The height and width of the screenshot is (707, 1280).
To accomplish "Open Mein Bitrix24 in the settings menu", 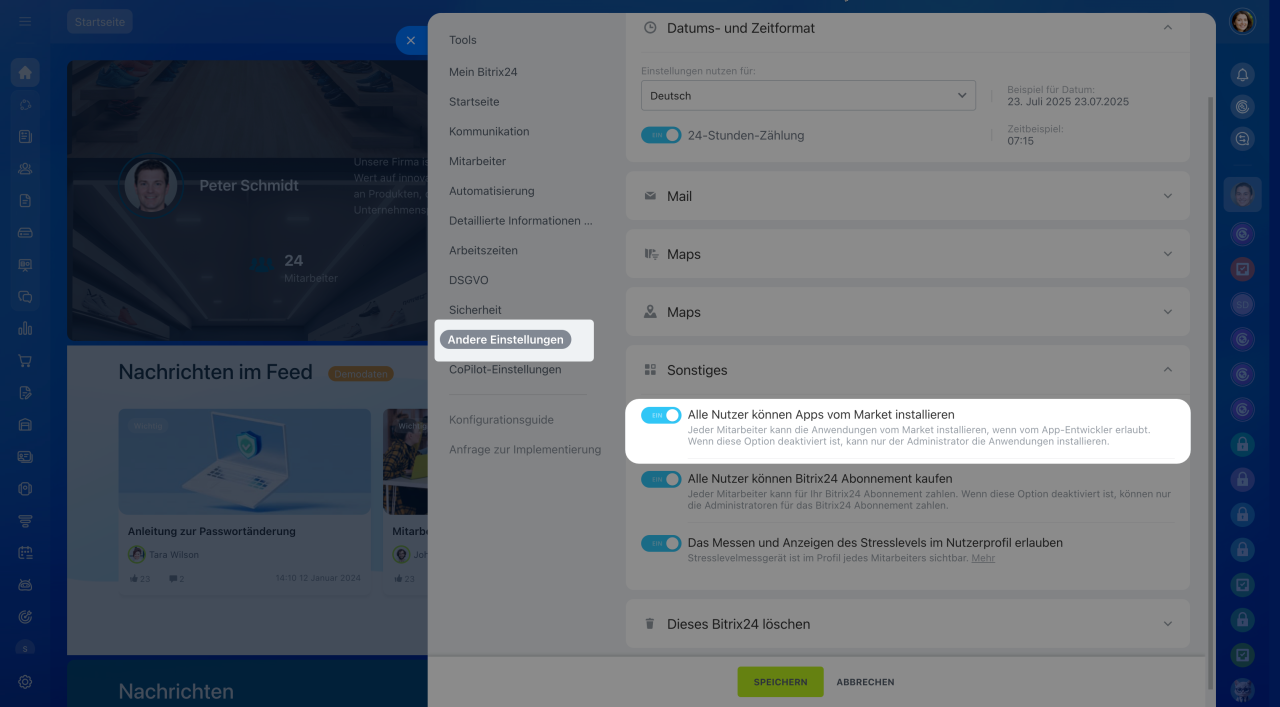I will pyautogui.click(x=483, y=72).
